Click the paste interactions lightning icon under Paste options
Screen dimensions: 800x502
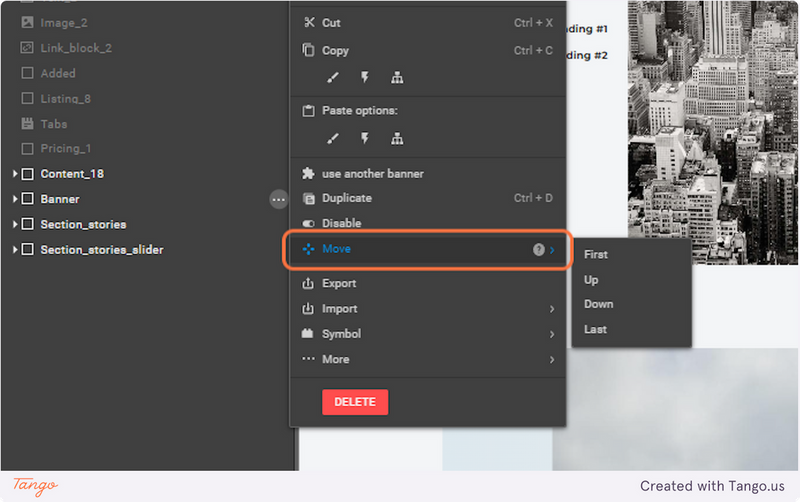pos(365,138)
